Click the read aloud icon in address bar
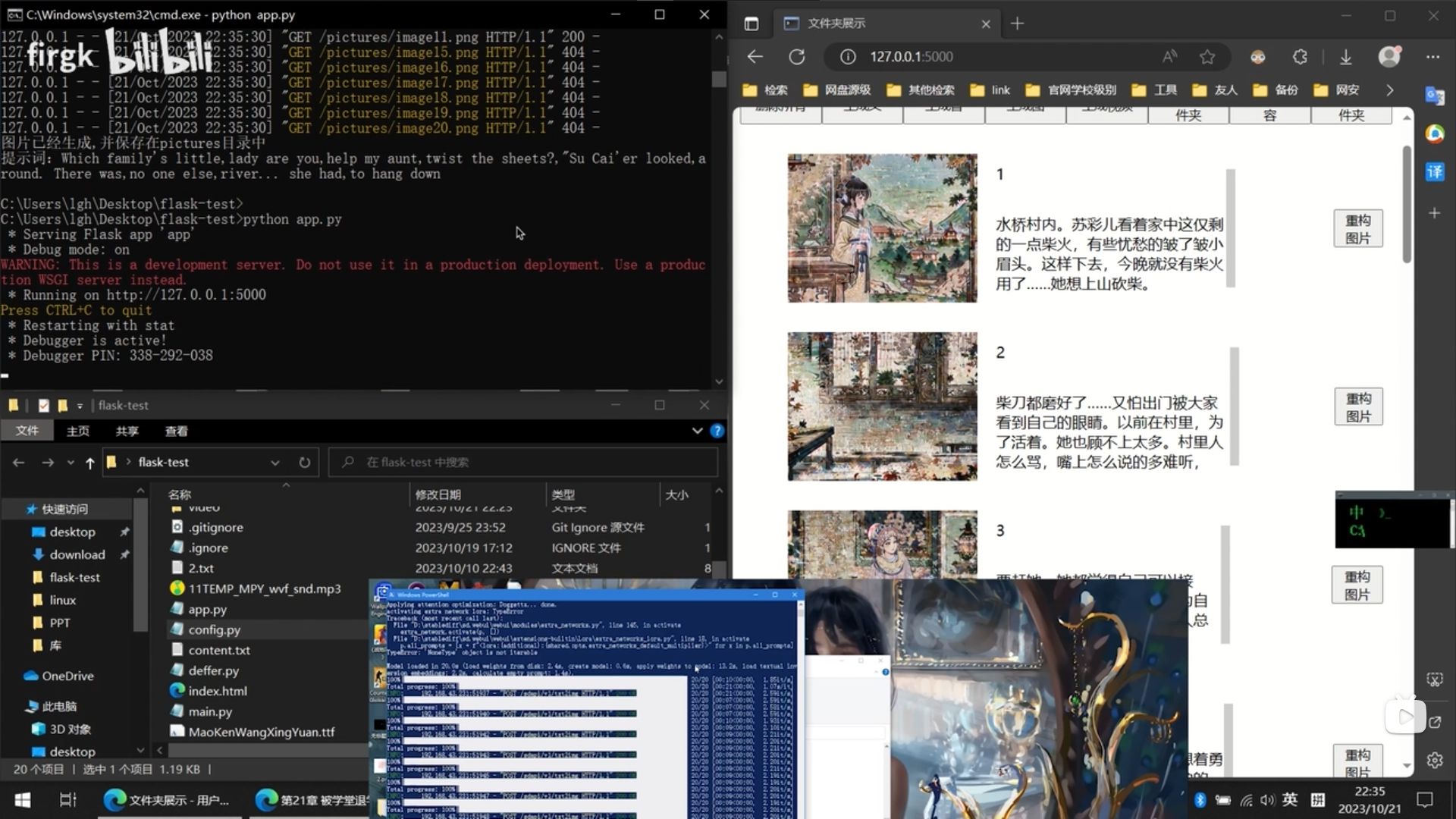Screen dimensions: 1456x819 pyautogui.click(x=1169, y=57)
